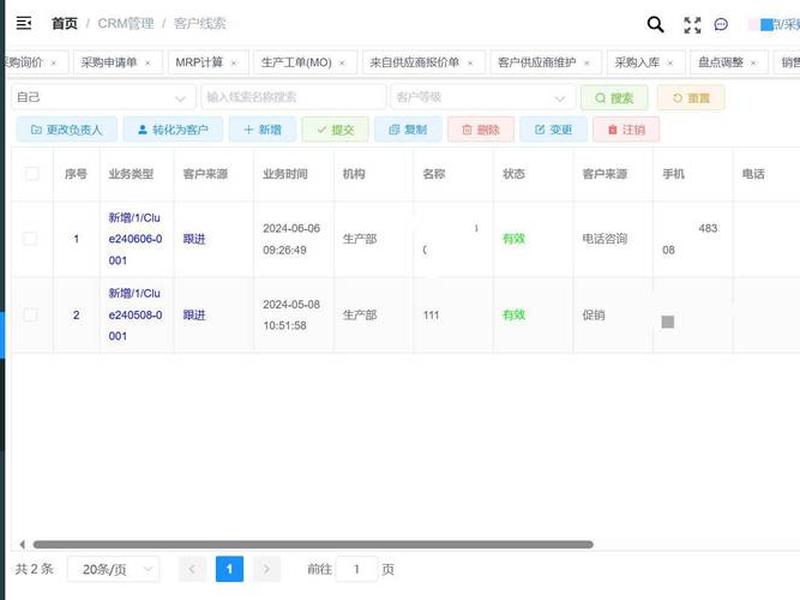The height and width of the screenshot is (600, 800).
Task: Click the 重置 reset button
Action: pos(691,98)
